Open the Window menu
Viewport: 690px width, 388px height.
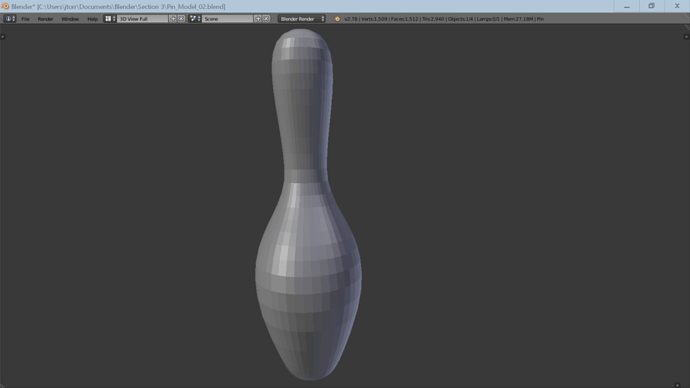(x=70, y=19)
